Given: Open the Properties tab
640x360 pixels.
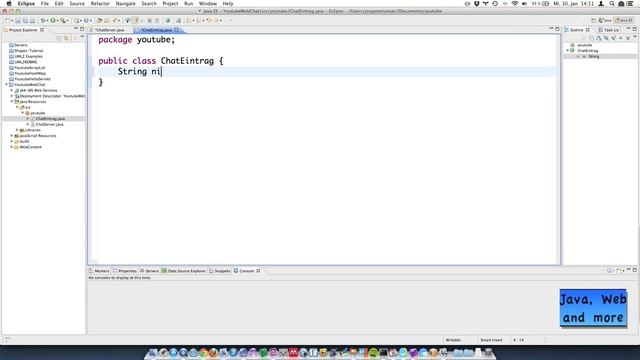Looking at the screenshot, I should [x=124, y=271].
